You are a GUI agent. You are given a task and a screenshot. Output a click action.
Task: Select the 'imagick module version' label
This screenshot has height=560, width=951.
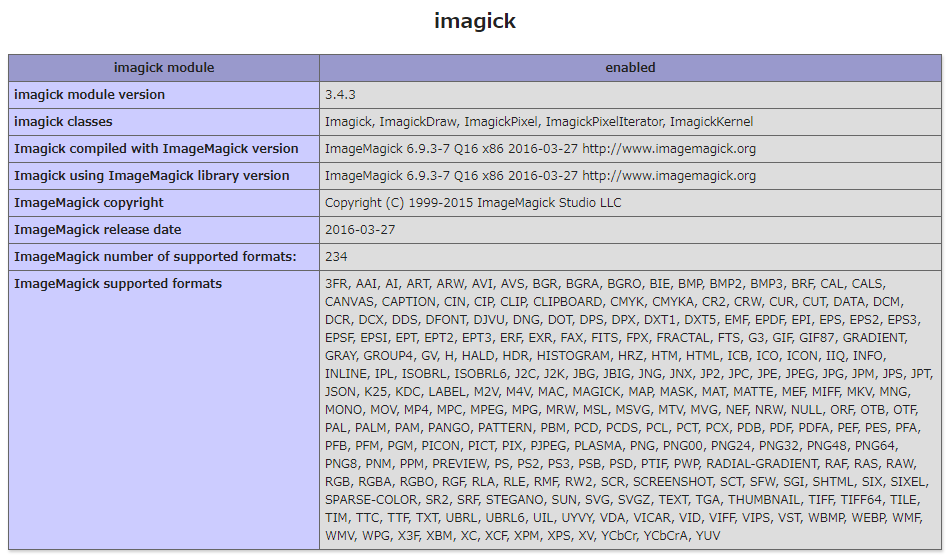point(89,95)
